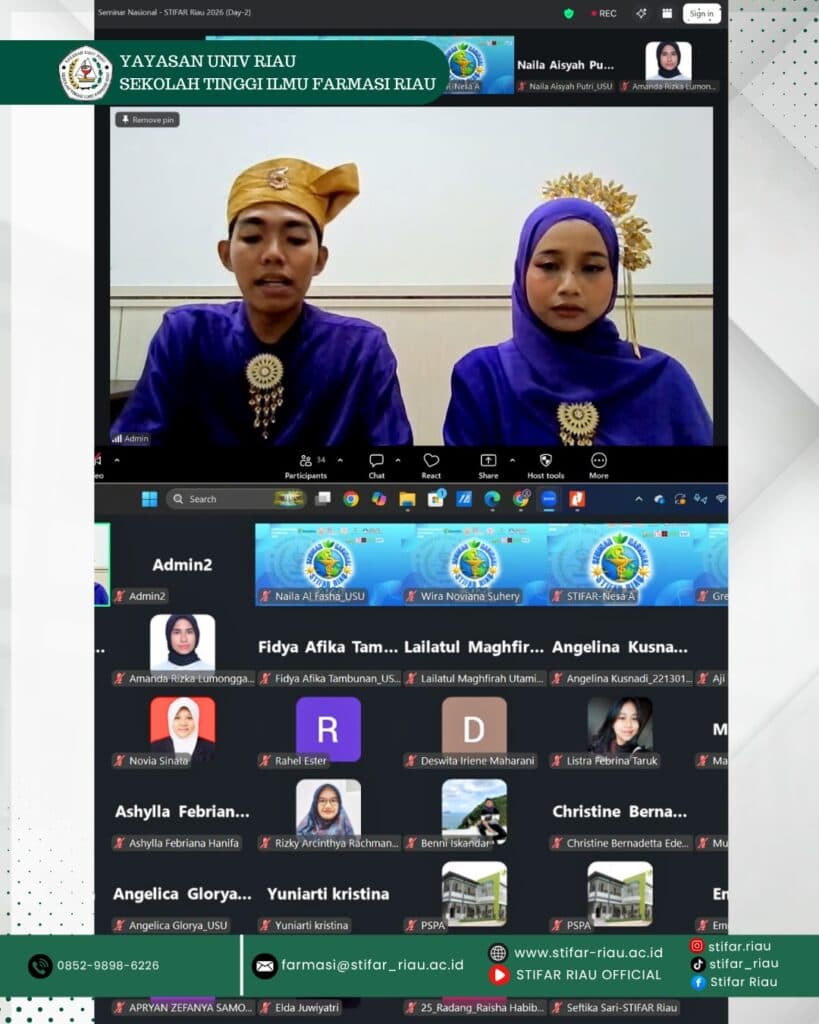Viewport: 819px width, 1024px height.
Task: Select Fidya Afika Tambunan tile
Action: [x=328, y=648]
